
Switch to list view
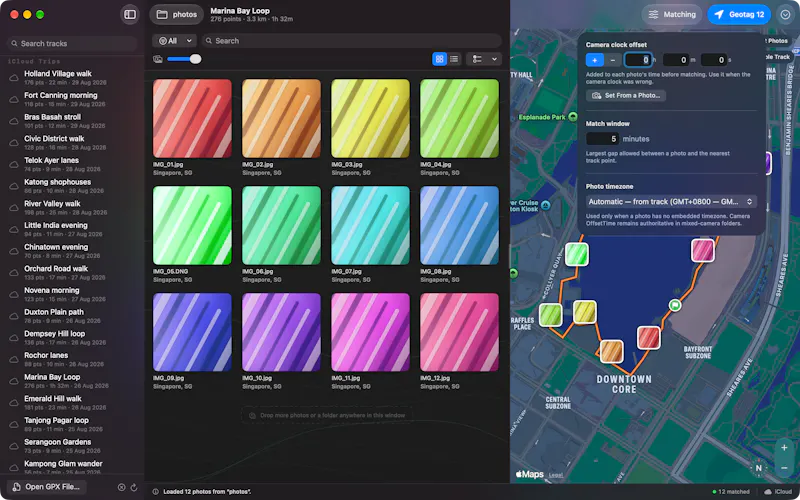pos(454,59)
